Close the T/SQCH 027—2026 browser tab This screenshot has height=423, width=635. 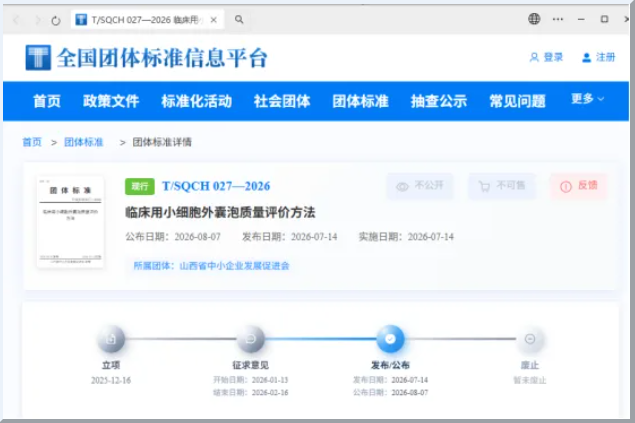pos(214,20)
